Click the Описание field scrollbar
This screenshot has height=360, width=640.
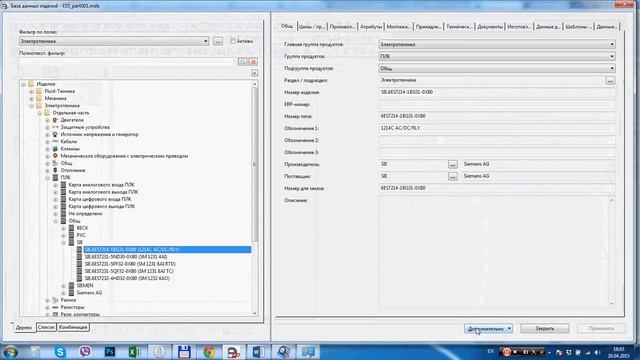click(x=611, y=251)
